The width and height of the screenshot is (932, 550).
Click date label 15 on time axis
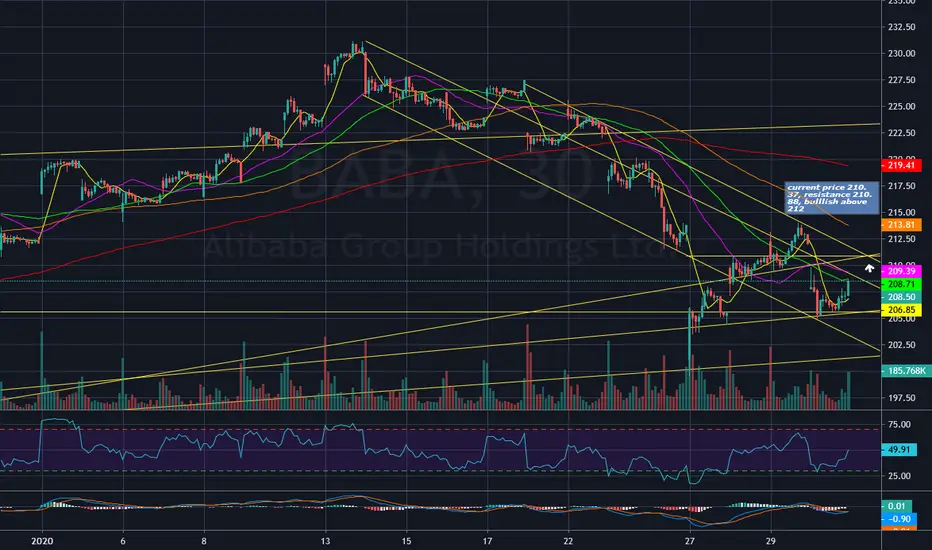point(406,541)
